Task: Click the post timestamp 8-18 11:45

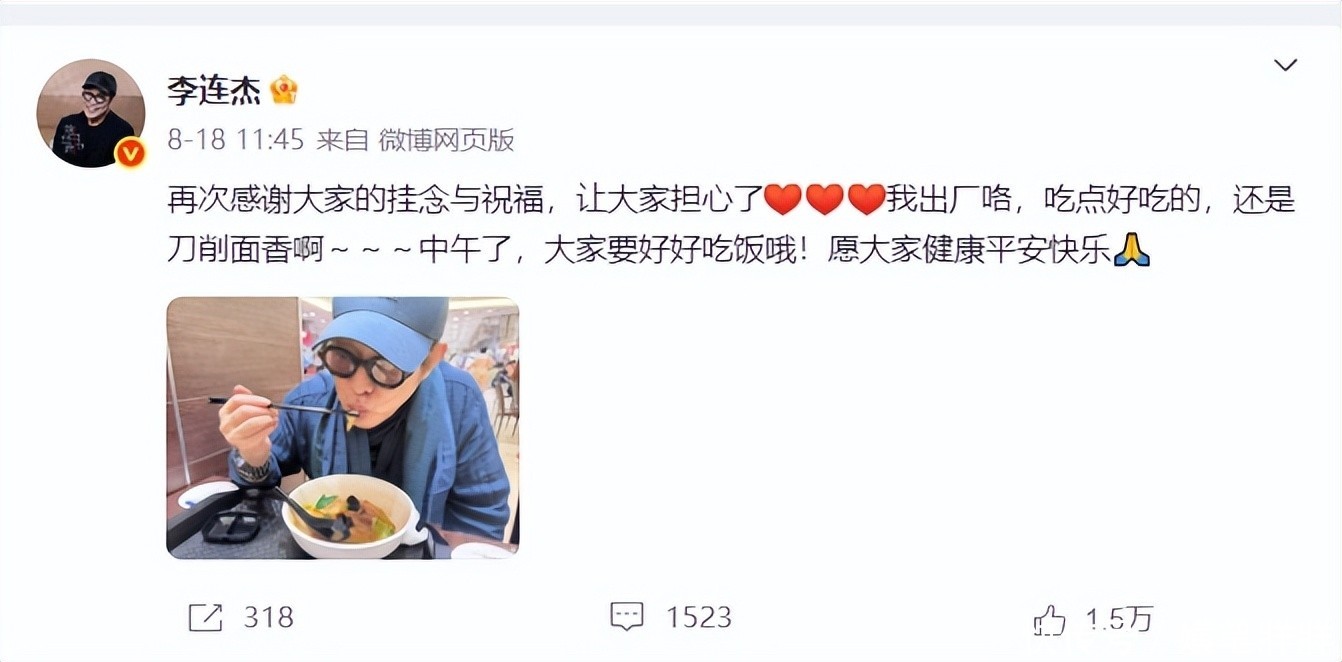Action: (x=235, y=140)
